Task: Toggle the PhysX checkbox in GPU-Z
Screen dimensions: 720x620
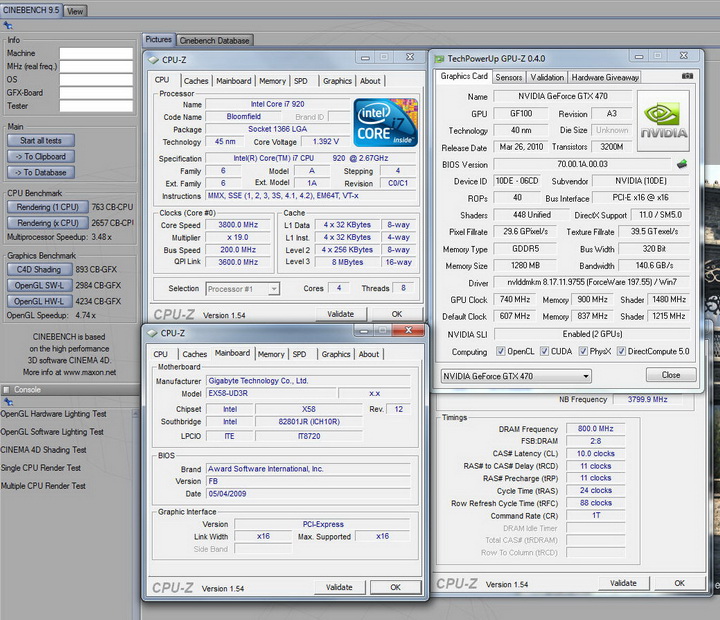Action: click(583, 351)
